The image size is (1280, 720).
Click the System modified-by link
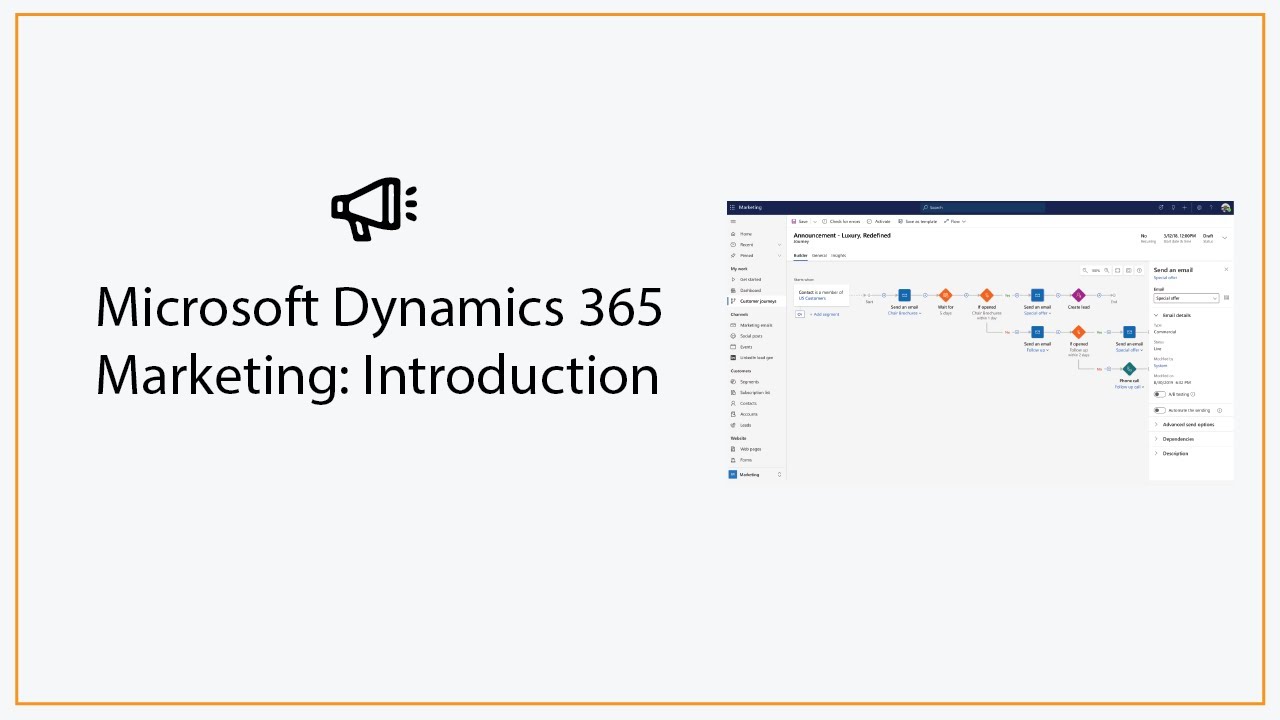pyautogui.click(x=1160, y=366)
